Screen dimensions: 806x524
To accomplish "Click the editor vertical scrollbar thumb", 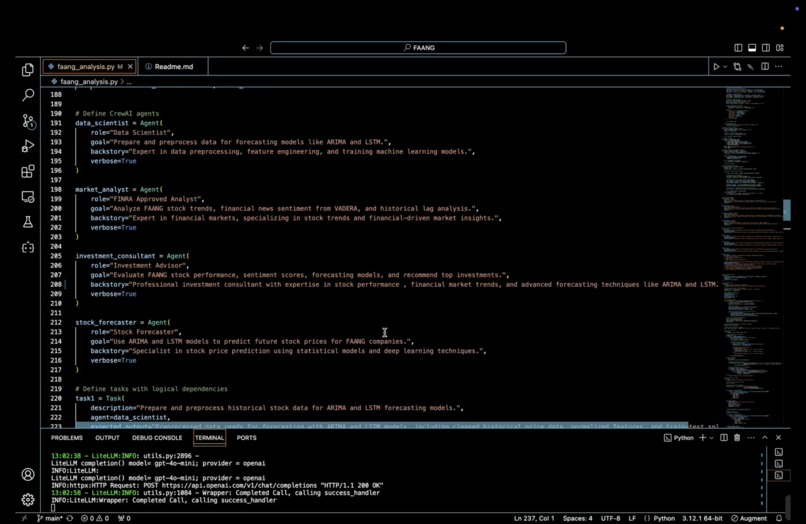I will [x=786, y=210].
